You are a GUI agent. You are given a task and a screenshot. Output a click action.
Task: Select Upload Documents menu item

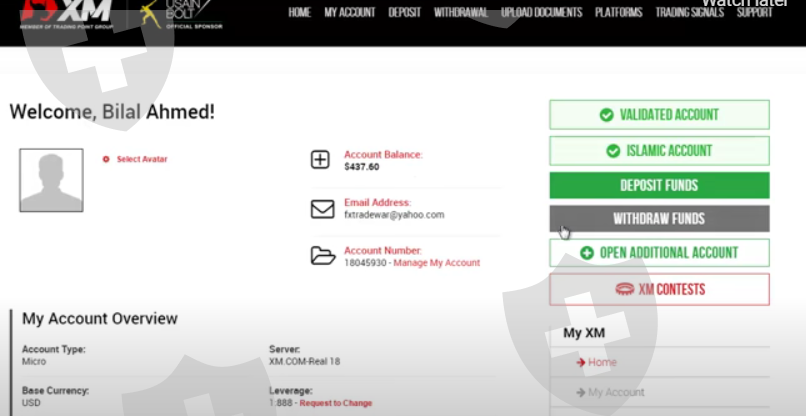542,12
